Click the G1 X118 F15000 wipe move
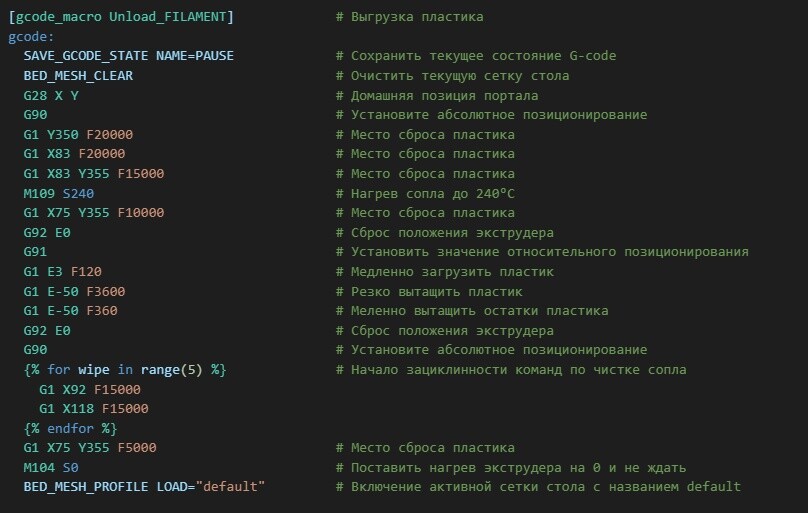The image size is (808, 513). (94, 408)
